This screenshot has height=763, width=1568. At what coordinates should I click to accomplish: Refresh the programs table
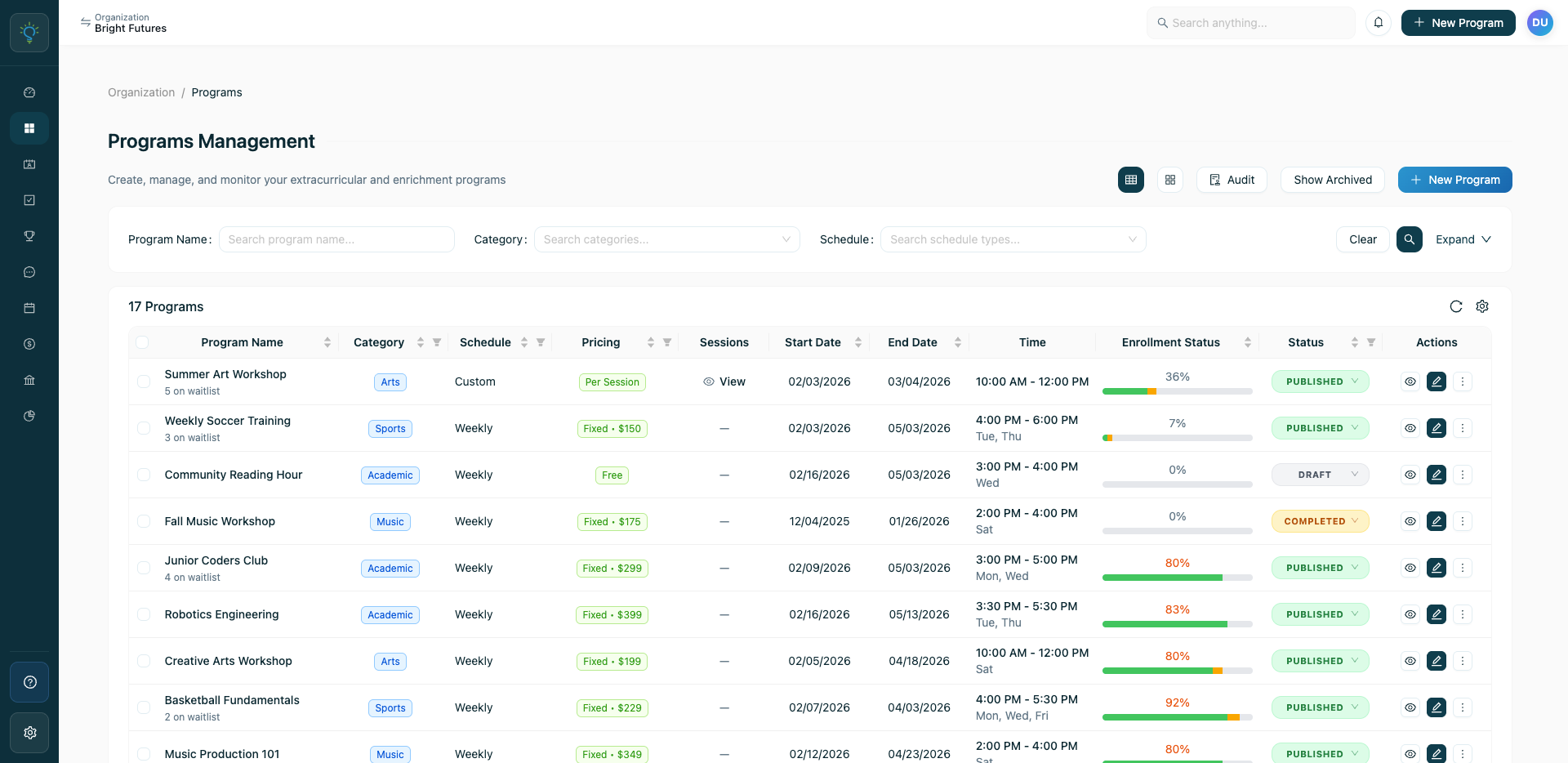(x=1456, y=306)
